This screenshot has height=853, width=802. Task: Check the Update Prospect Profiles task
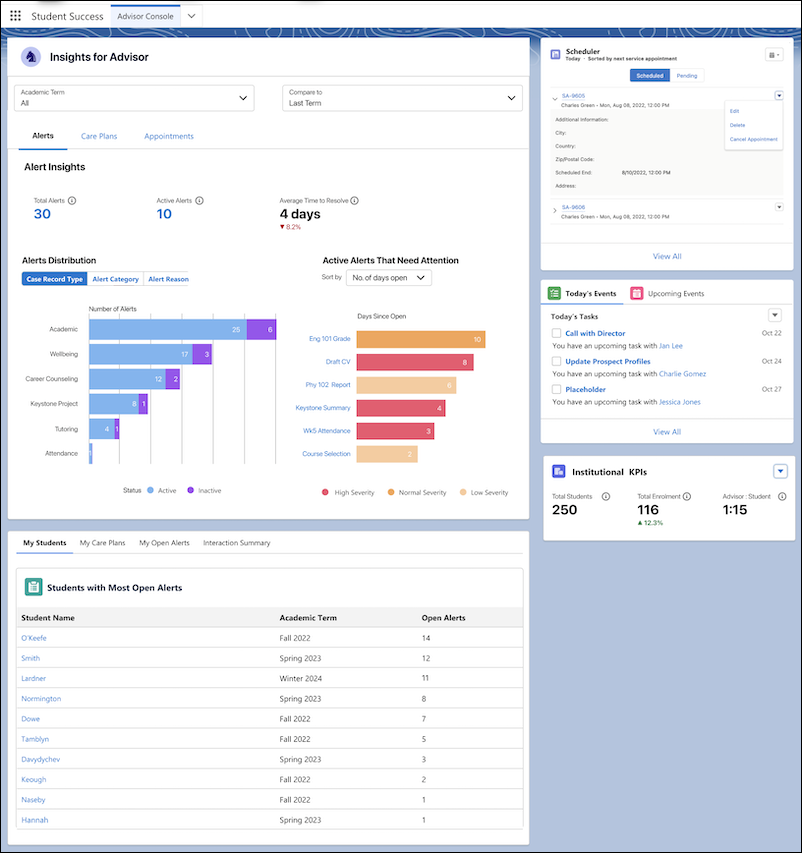click(x=556, y=361)
